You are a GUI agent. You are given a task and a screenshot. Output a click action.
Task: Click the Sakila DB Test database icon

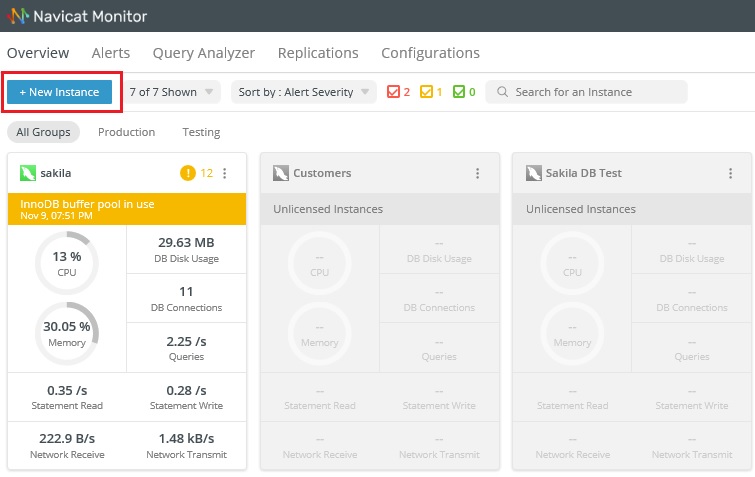coord(534,173)
